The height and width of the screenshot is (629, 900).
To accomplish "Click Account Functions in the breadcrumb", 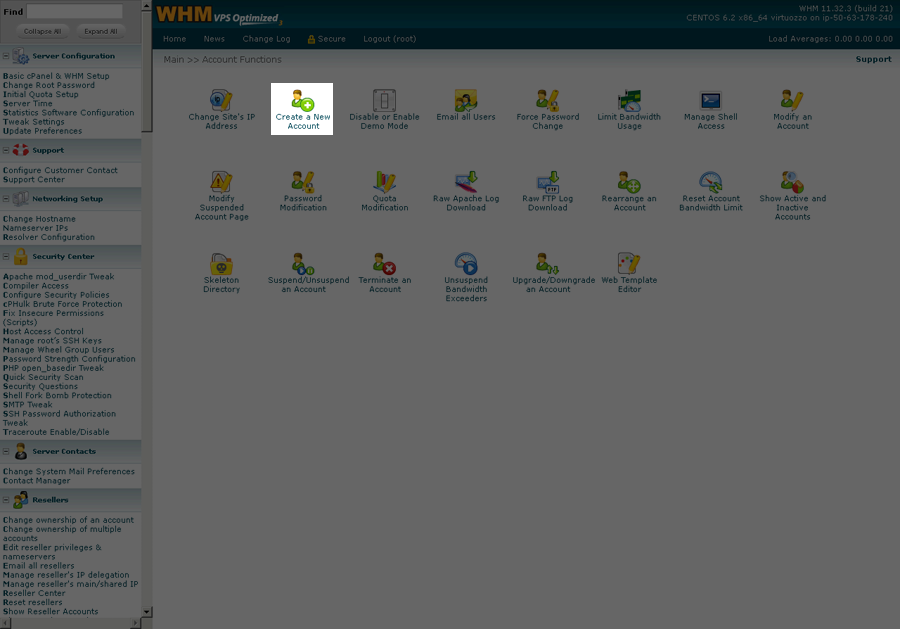I will pyautogui.click(x=242, y=60).
